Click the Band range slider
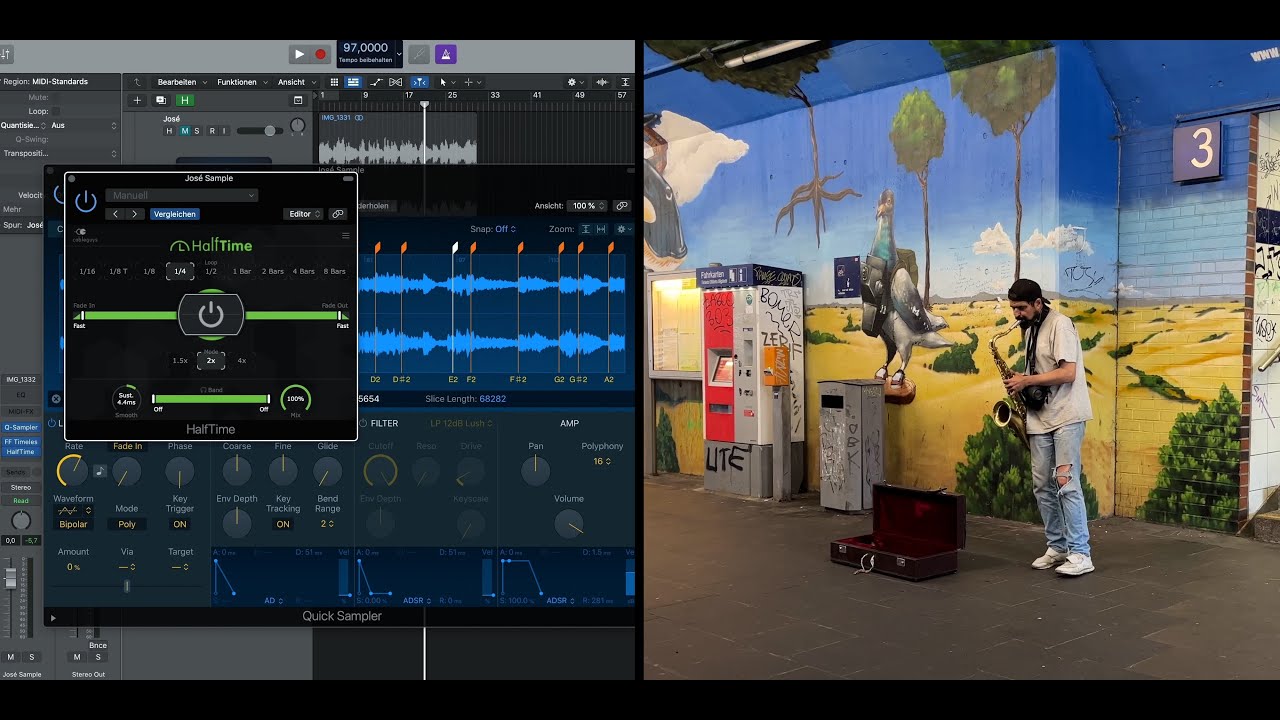 [x=211, y=399]
